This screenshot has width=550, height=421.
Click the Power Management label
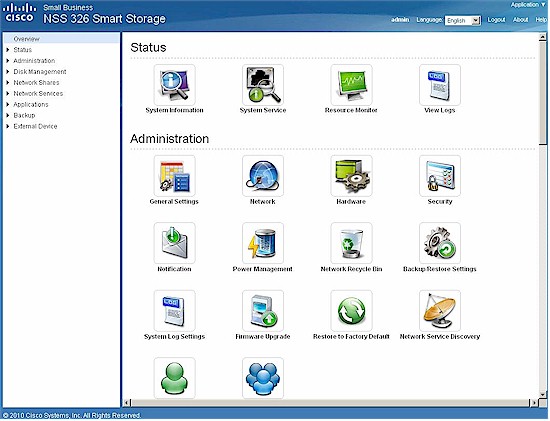pyautogui.click(x=262, y=269)
